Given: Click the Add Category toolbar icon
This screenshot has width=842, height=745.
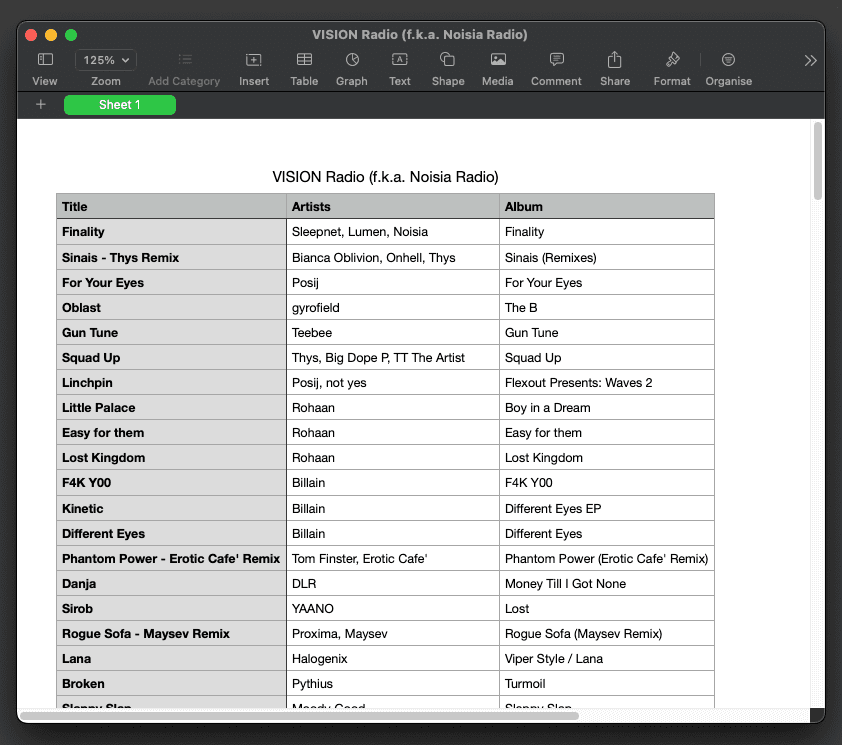Looking at the screenshot, I should [x=185, y=60].
